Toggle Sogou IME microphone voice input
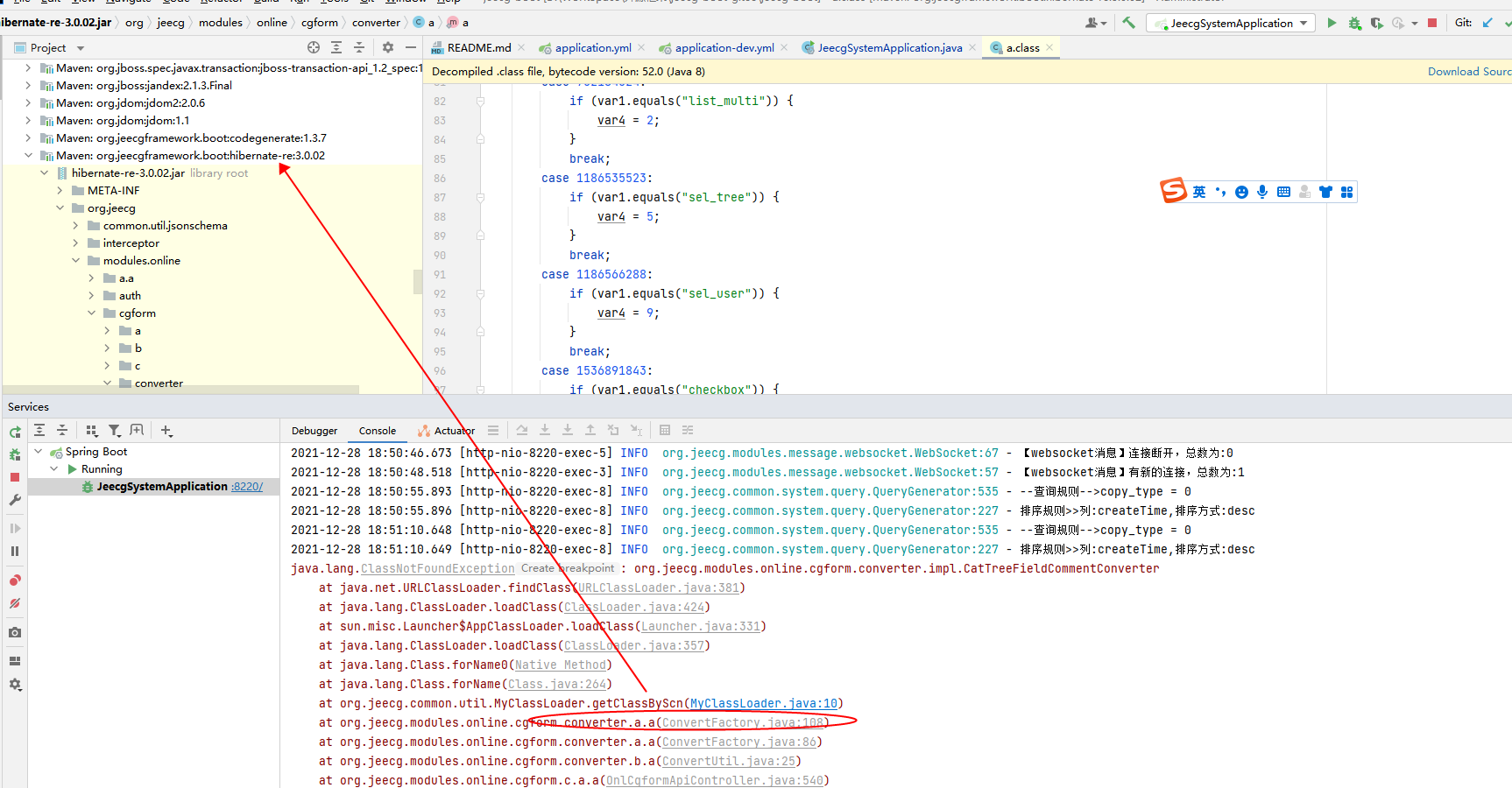Screen dimensions: 1512x788 [x=1262, y=192]
